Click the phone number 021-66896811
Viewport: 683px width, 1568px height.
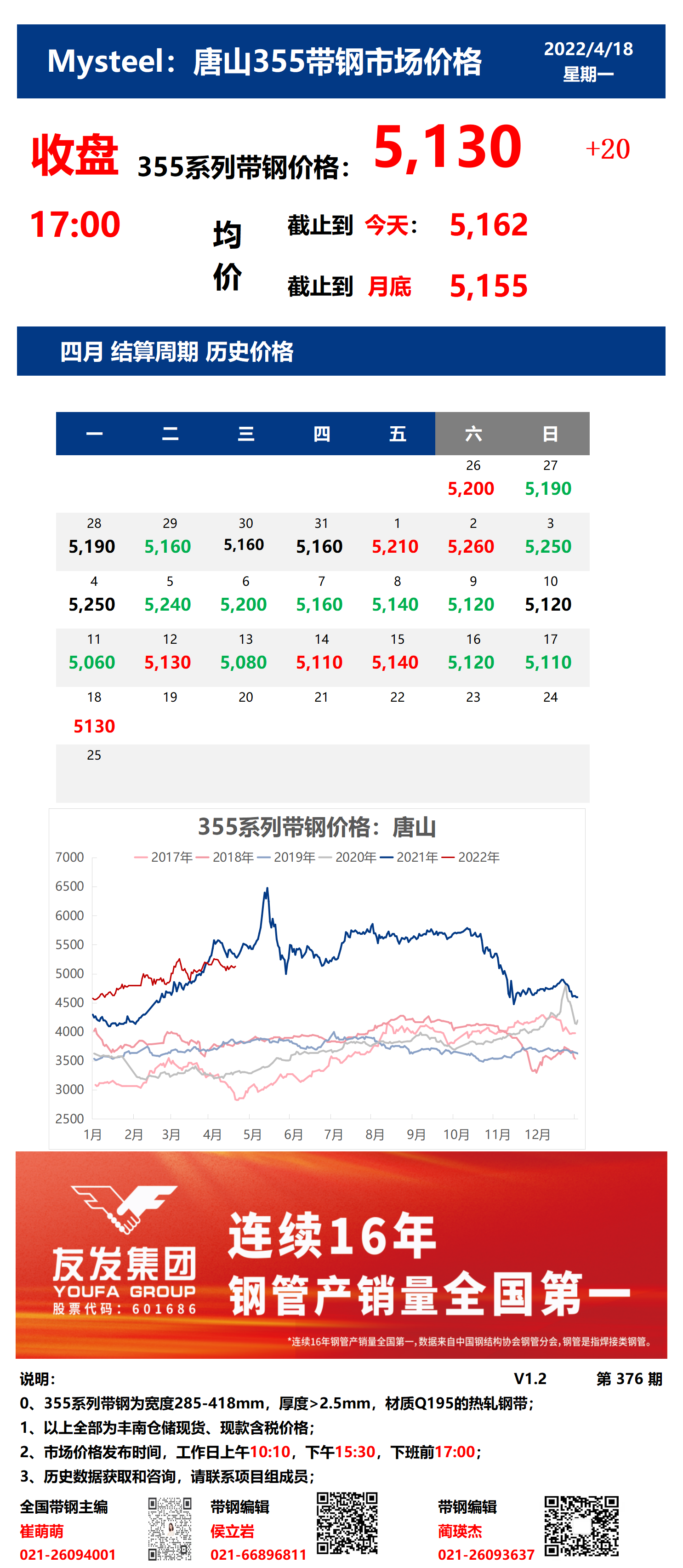click(258, 1555)
